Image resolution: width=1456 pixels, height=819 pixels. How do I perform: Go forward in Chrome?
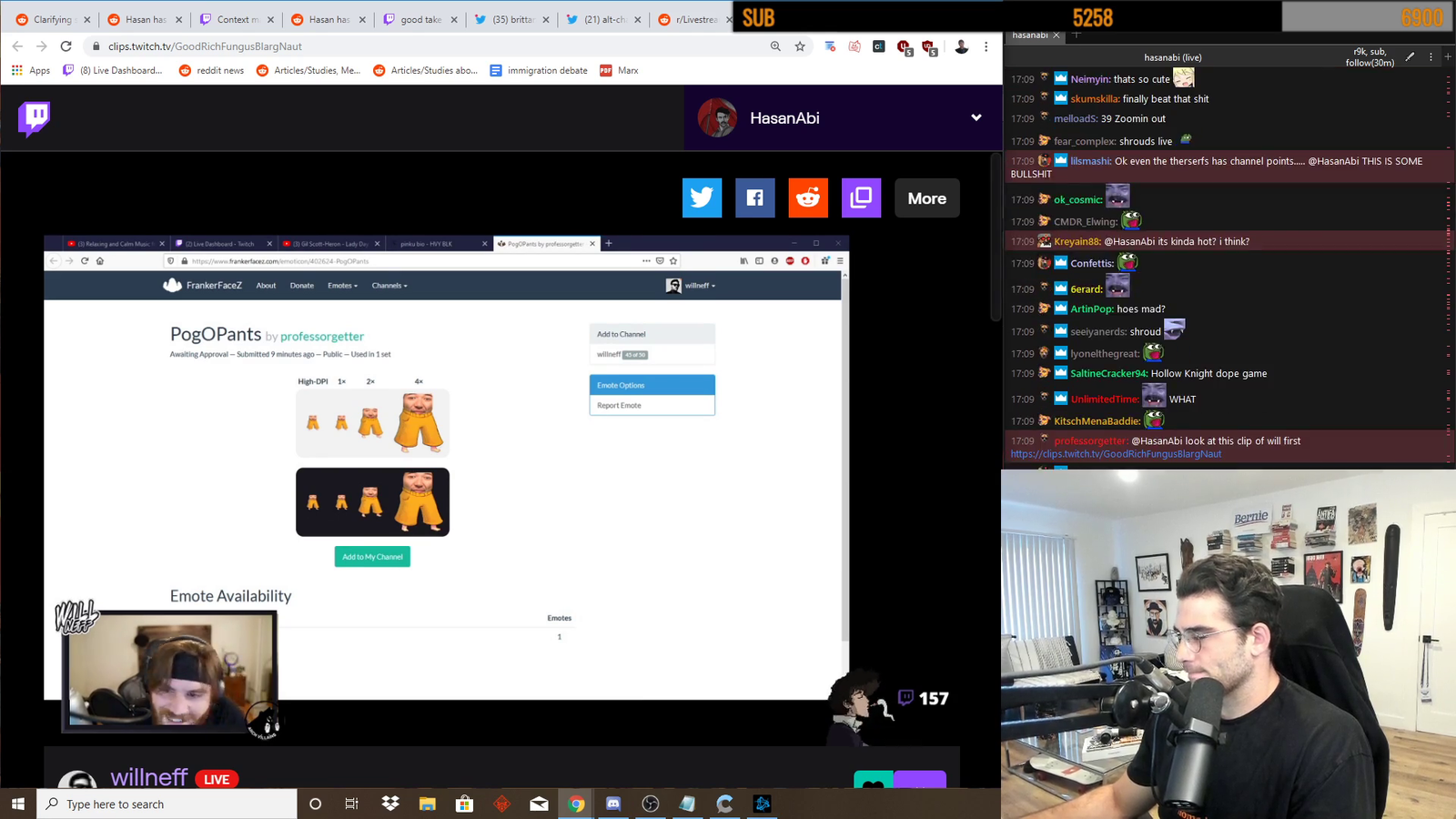pyautogui.click(x=41, y=46)
